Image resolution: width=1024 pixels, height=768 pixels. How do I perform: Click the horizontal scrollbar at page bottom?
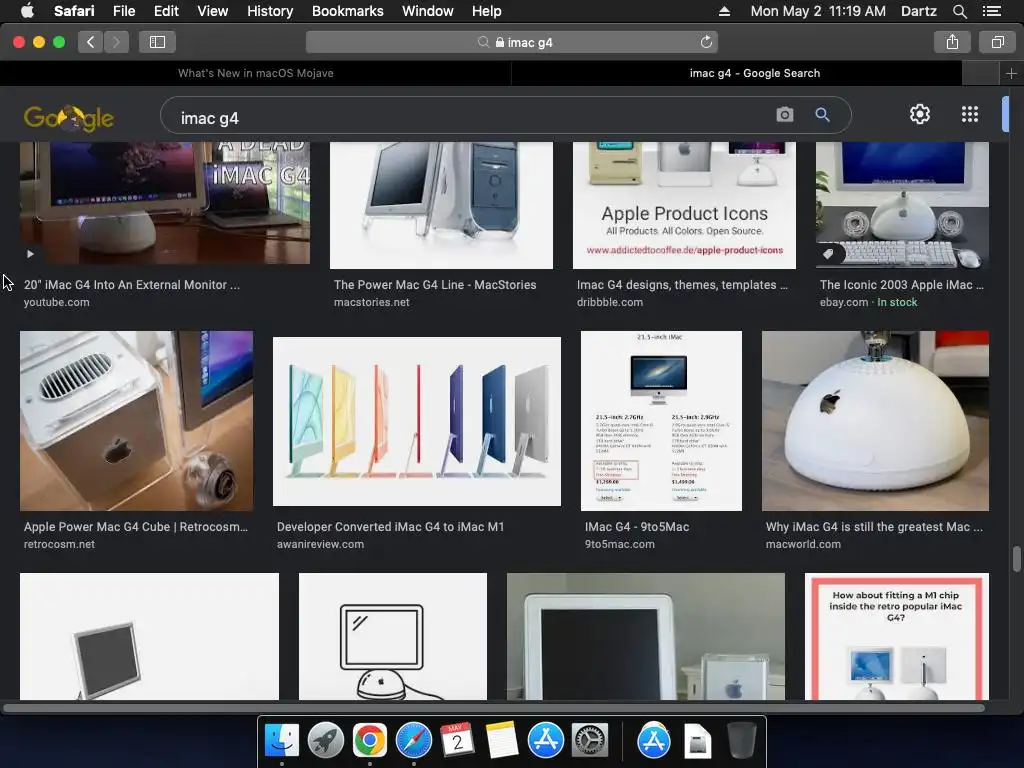pos(494,708)
